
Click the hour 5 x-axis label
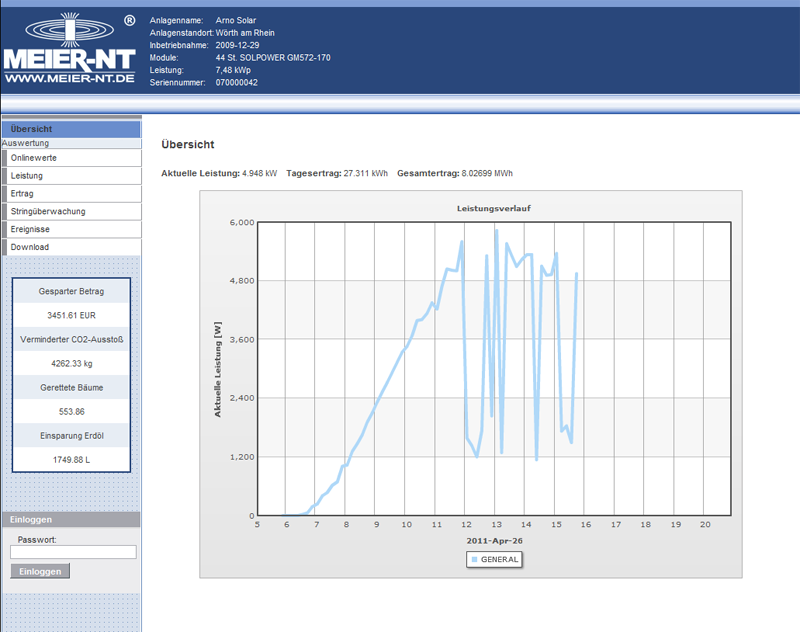(x=257, y=524)
